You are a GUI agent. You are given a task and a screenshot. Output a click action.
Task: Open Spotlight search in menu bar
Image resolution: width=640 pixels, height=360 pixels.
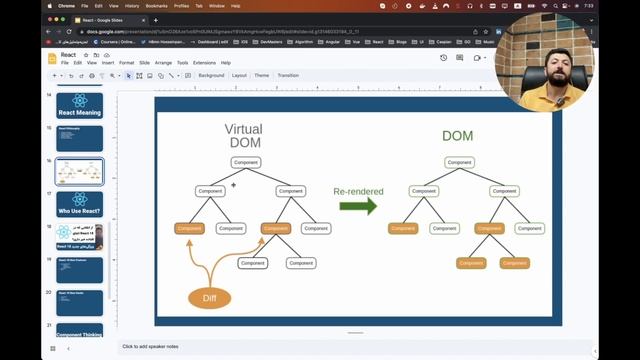click(555, 6)
